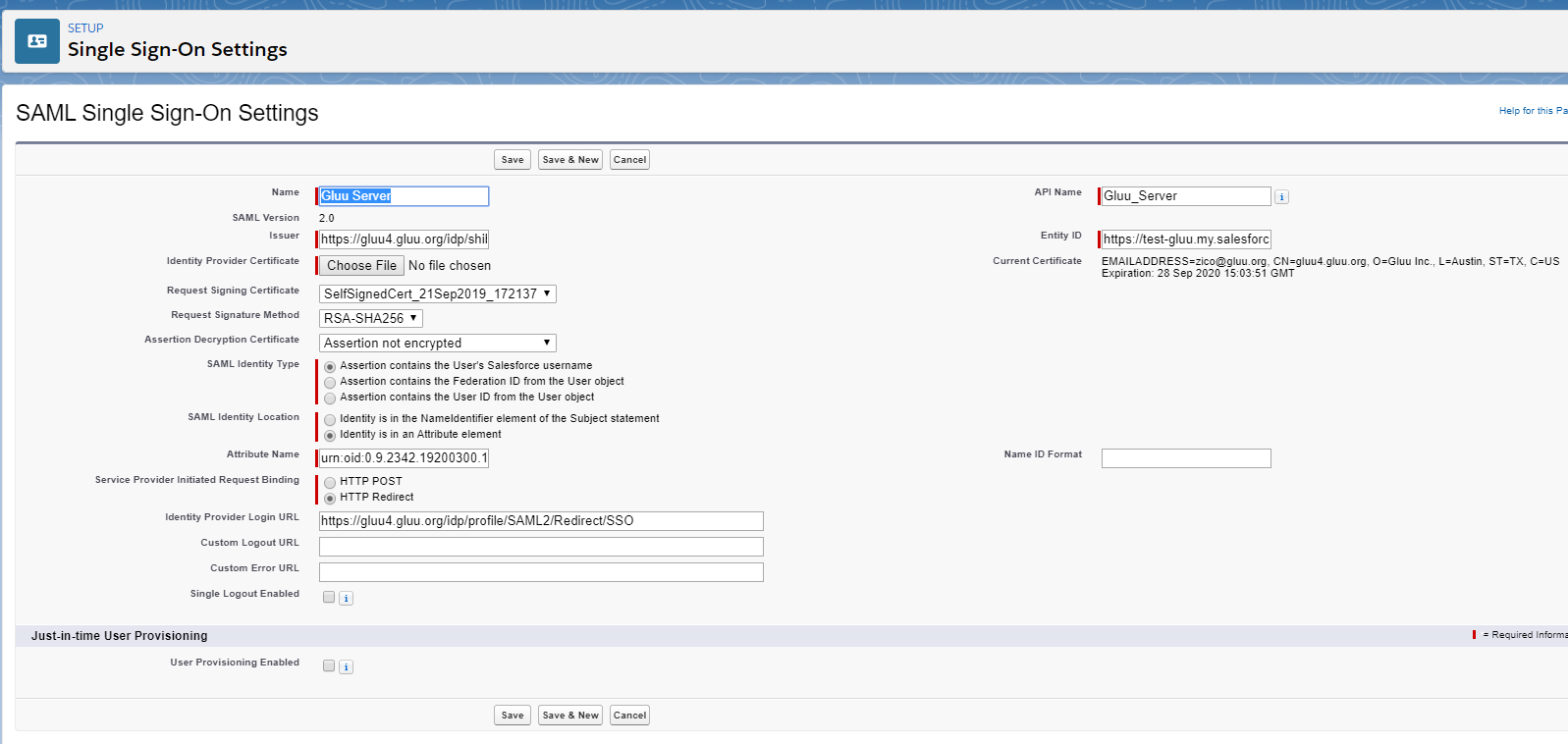Select Federation ID from User object option
This screenshot has width=1568, height=744.
pos(330,382)
